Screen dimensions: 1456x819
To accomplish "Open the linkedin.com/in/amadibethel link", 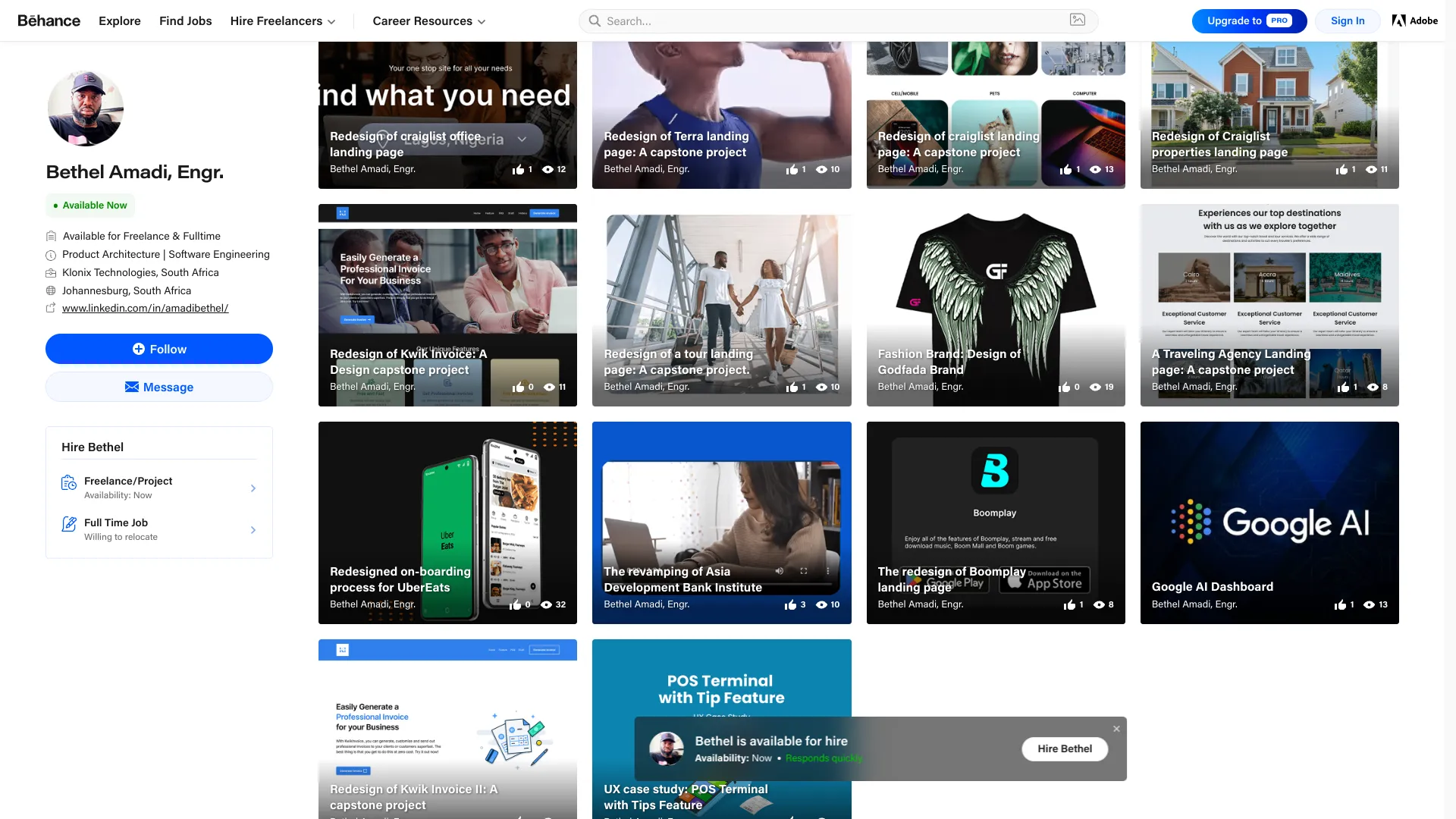I will click(x=146, y=309).
